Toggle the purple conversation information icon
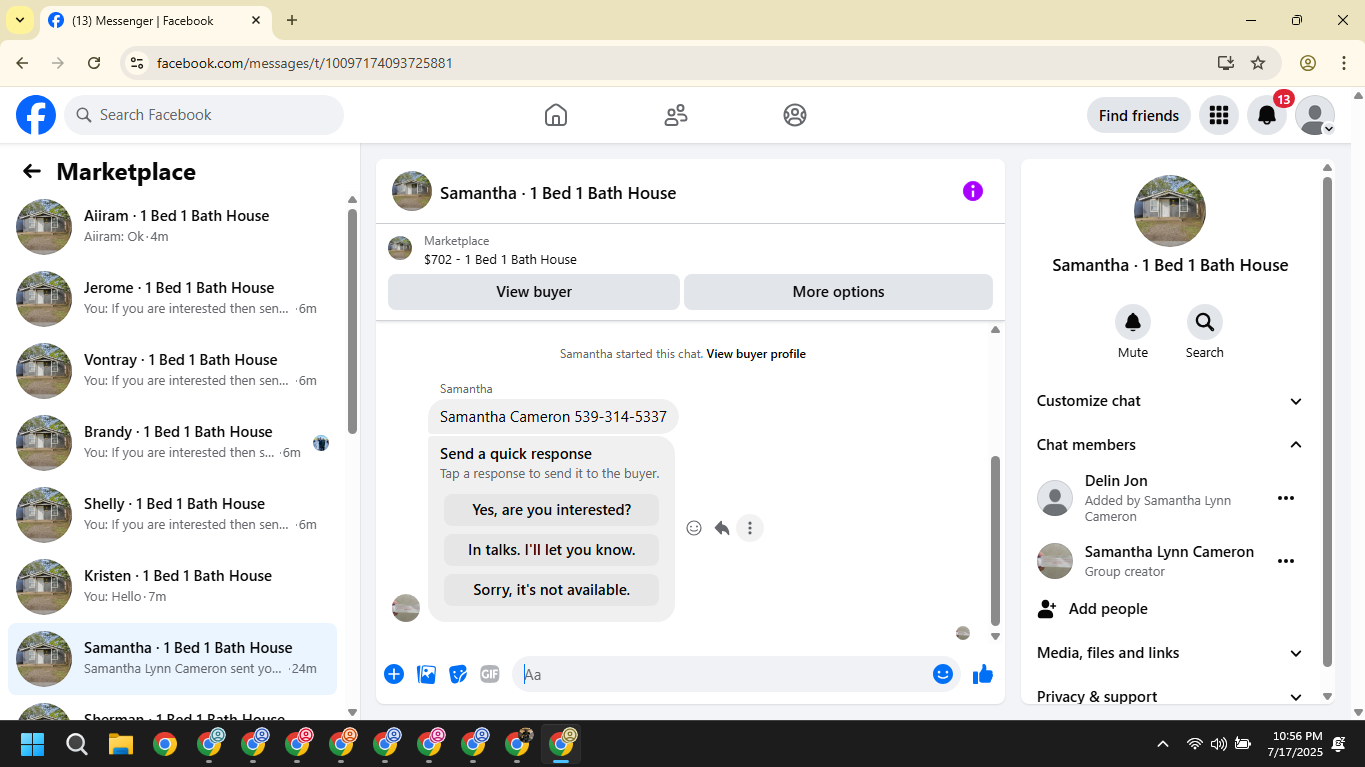The image size is (1365, 767). tap(973, 191)
